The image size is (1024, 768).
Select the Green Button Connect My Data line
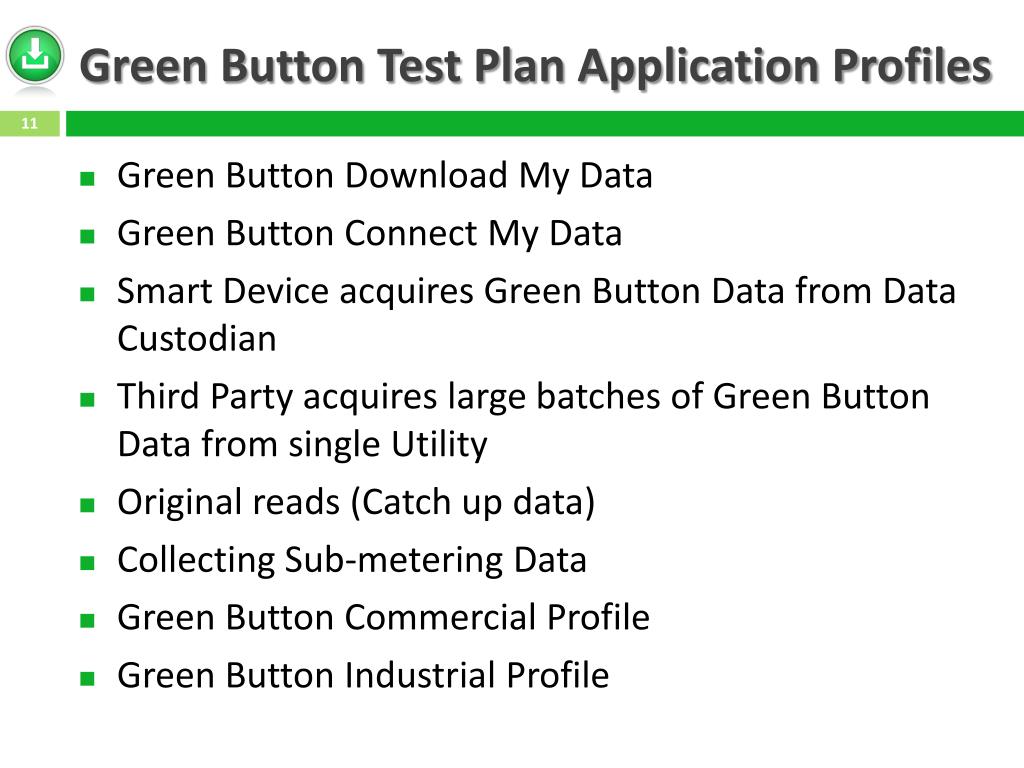click(x=370, y=233)
